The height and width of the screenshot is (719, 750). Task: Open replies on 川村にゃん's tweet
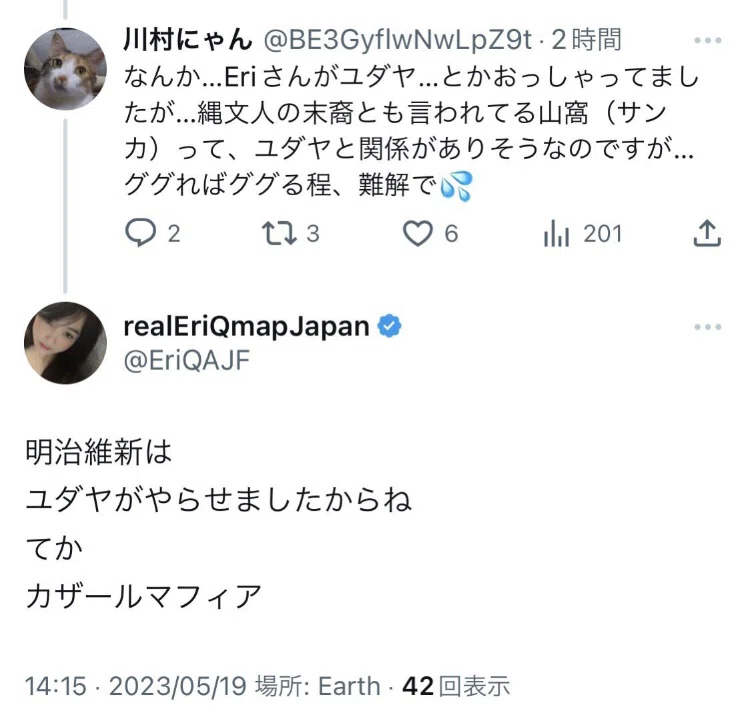click(x=140, y=233)
